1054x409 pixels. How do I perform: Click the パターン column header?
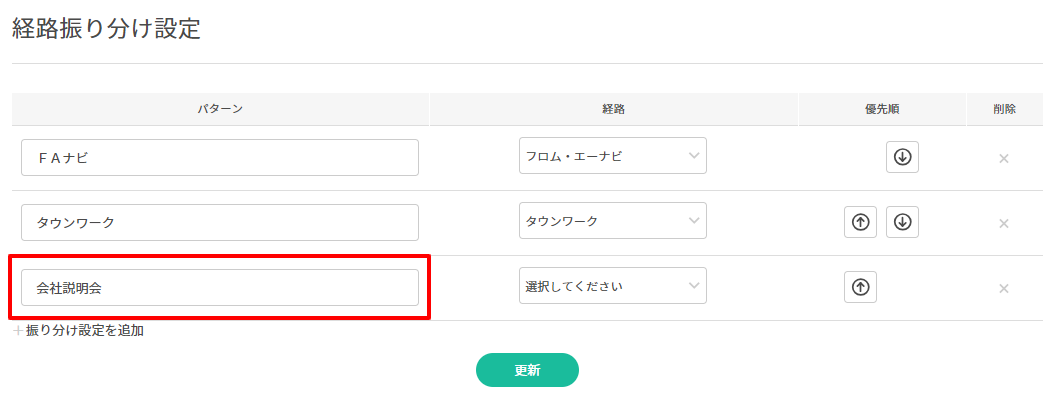pyautogui.click(x=220, y=109)
